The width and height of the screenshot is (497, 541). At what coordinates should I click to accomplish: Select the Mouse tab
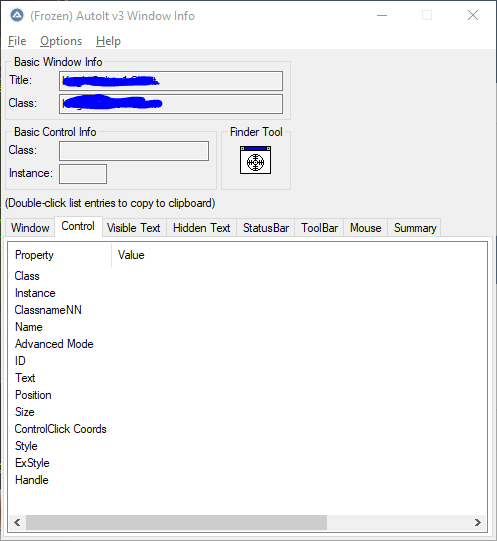pos(366,228)
